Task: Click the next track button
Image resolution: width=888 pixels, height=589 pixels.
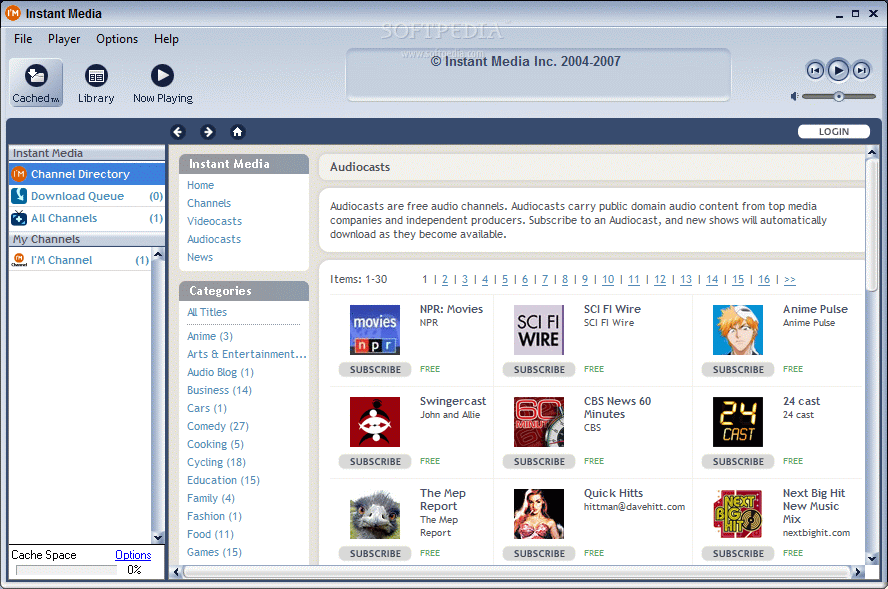Action: click(x=861, y=70)
